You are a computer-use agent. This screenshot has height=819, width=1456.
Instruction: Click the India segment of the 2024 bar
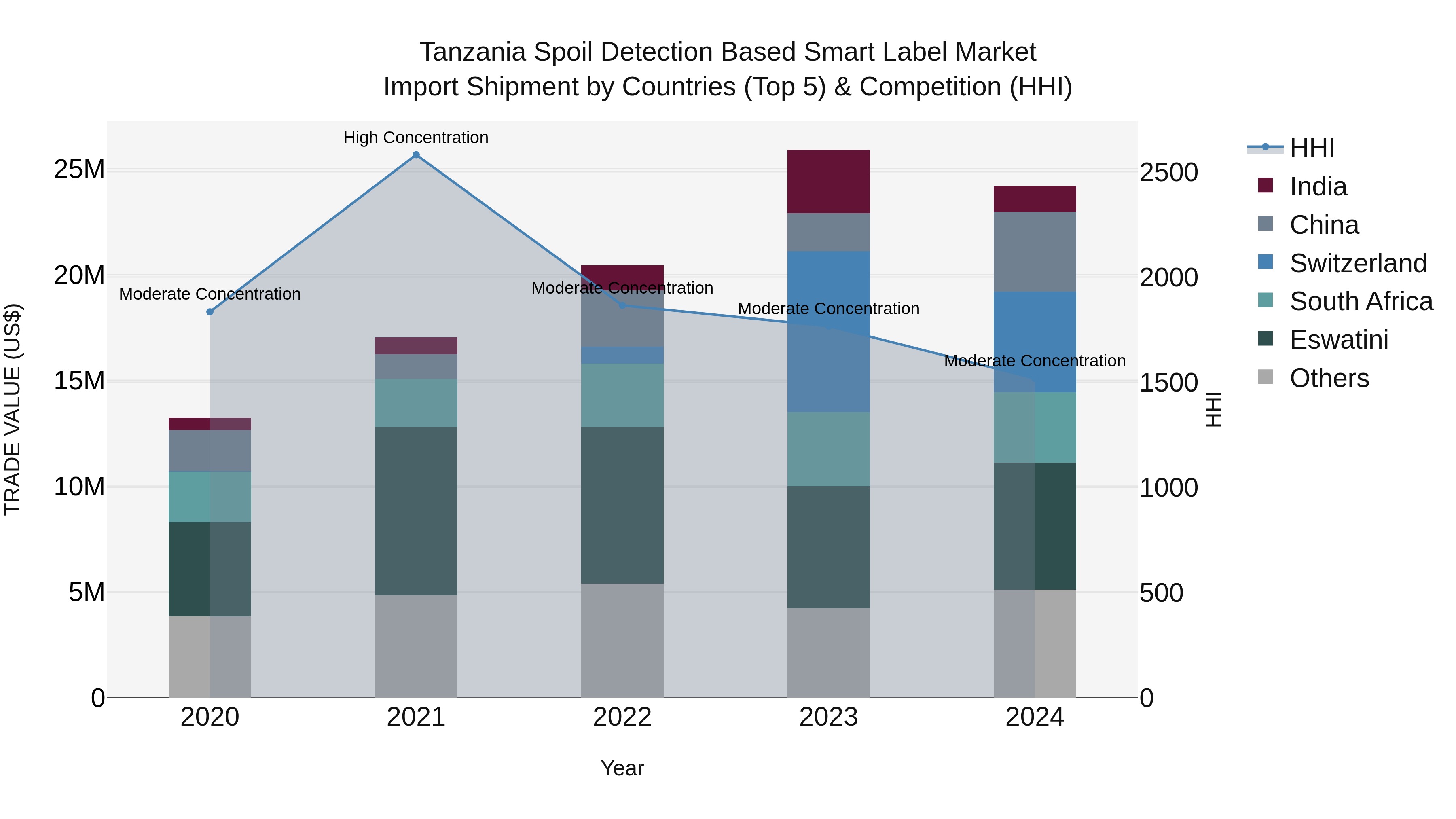(x=1035, y=199)
